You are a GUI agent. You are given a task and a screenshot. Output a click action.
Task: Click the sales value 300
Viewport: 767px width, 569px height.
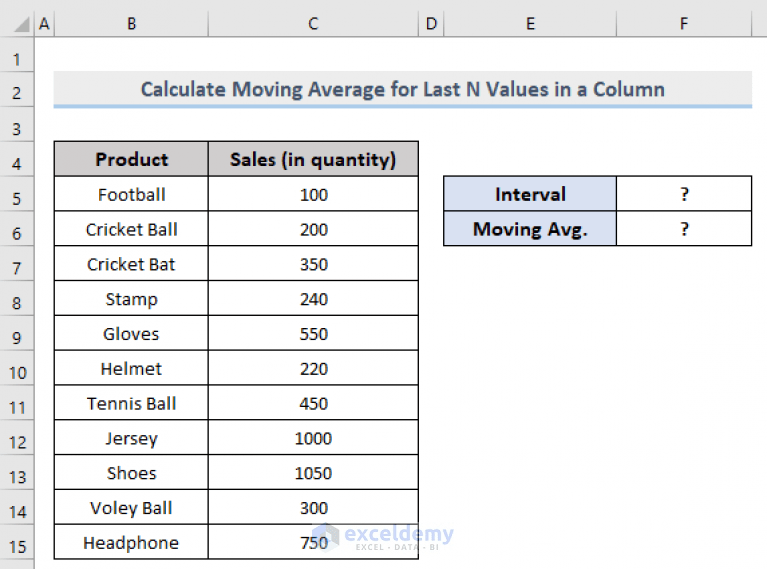(x=313, y=507)
